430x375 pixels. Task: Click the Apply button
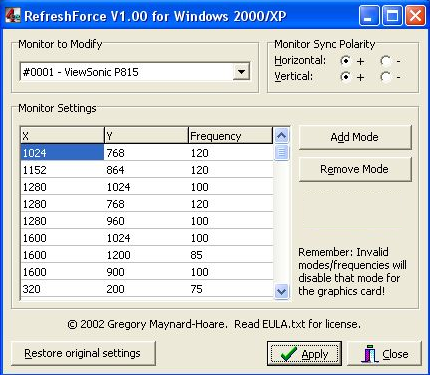[x=304, y=353]
